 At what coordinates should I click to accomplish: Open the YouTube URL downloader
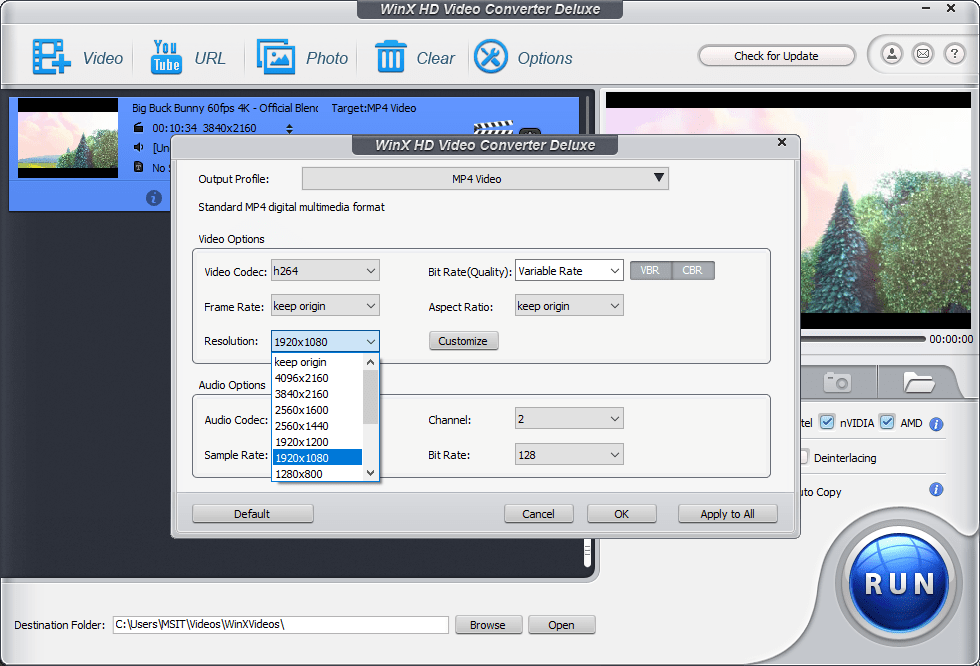click(166, 57)
